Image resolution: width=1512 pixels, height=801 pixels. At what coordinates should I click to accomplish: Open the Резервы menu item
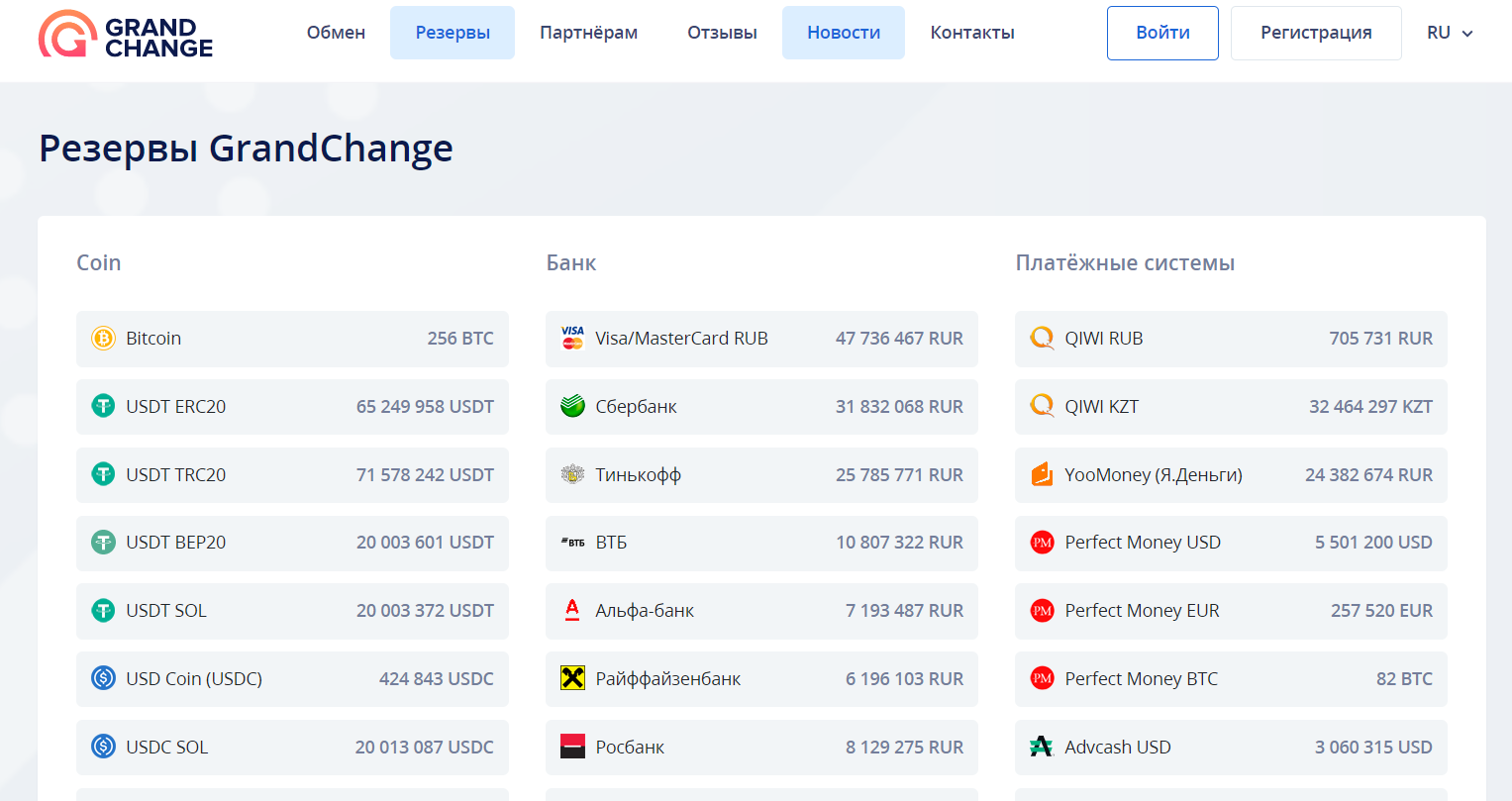pyautogui.click(x=453, y=33)
